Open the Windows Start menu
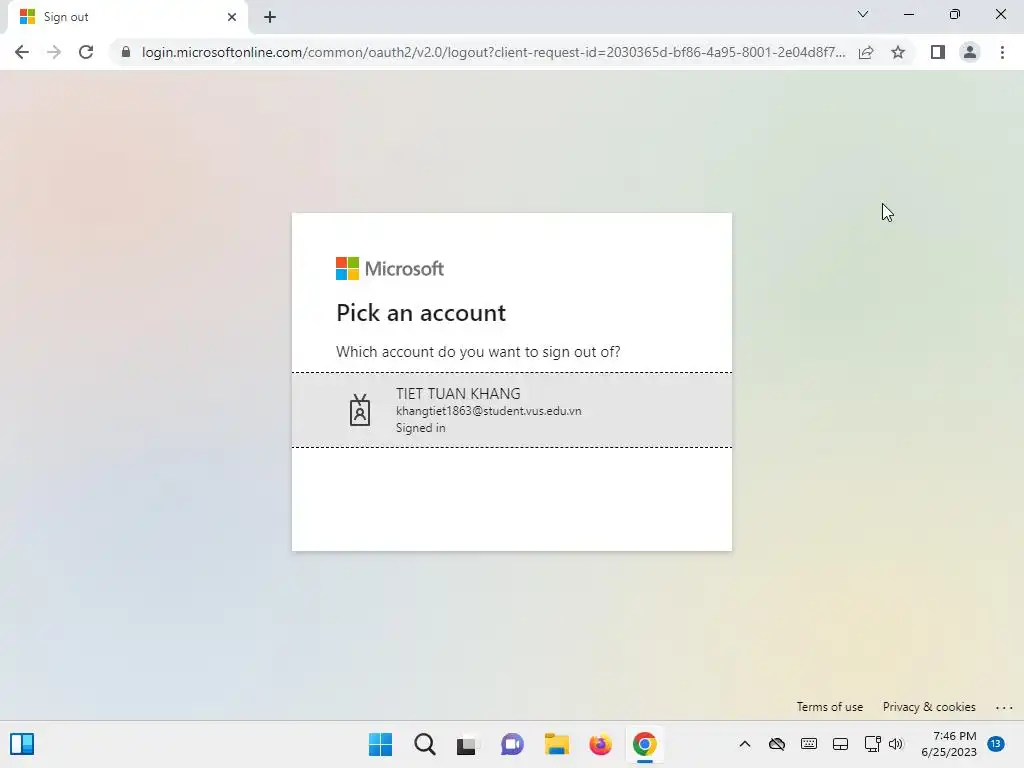The height and width of the screenshot is (768, 1024). coord(381,744)
